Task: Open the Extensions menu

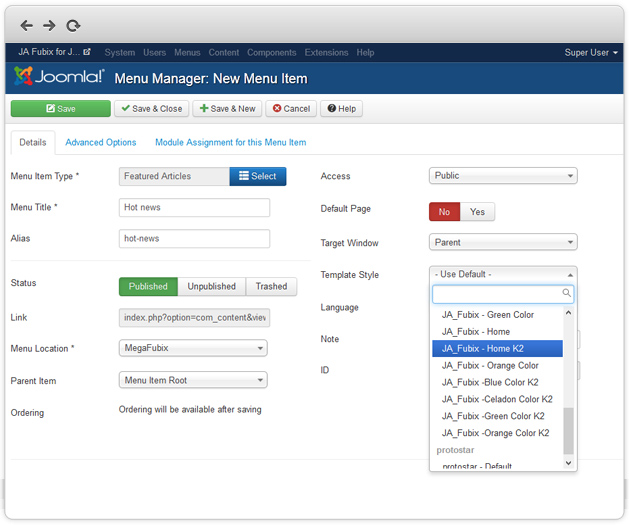Action: [x=326, y=53]
